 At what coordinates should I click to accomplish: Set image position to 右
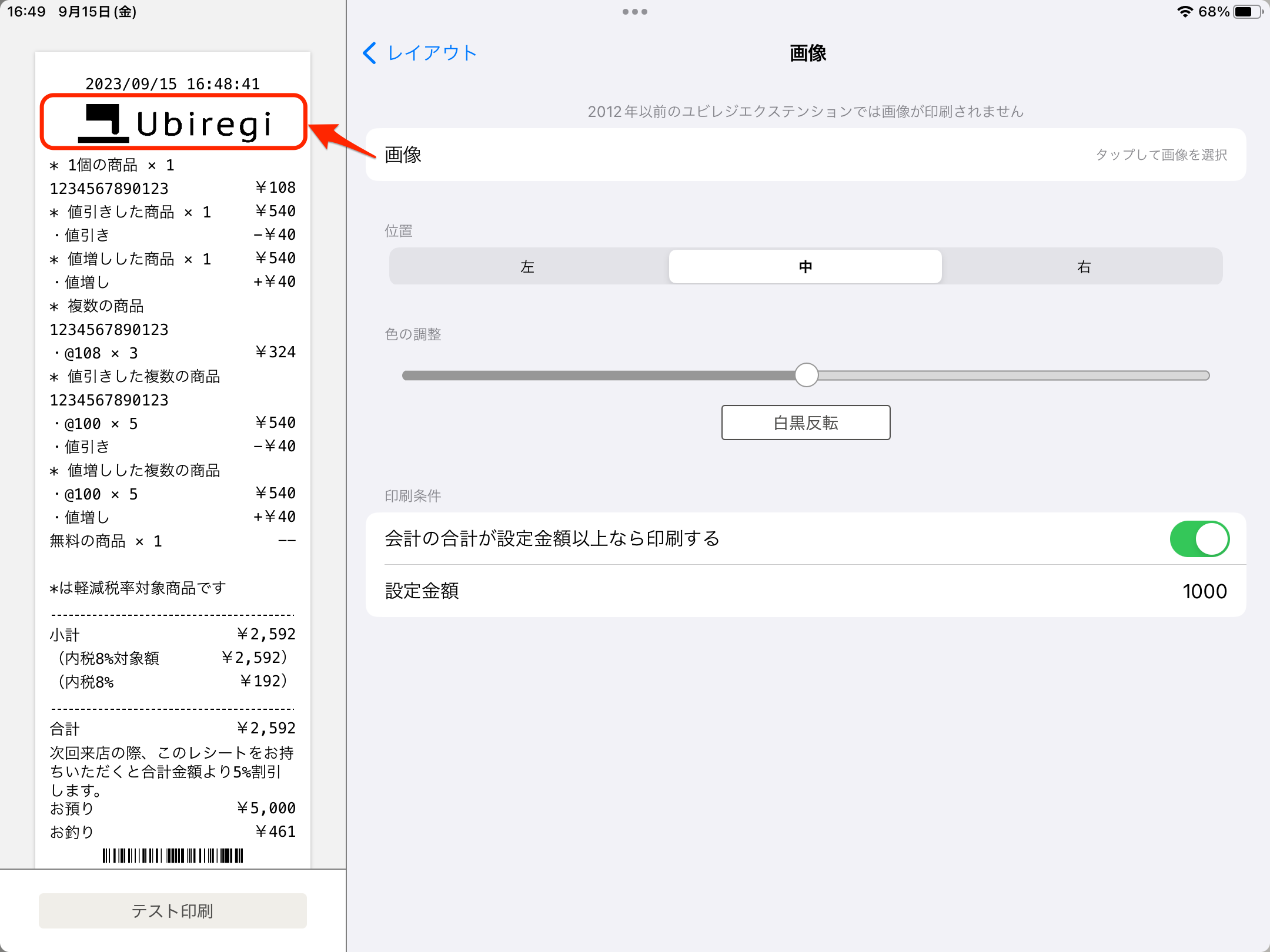click(1084, 266)
